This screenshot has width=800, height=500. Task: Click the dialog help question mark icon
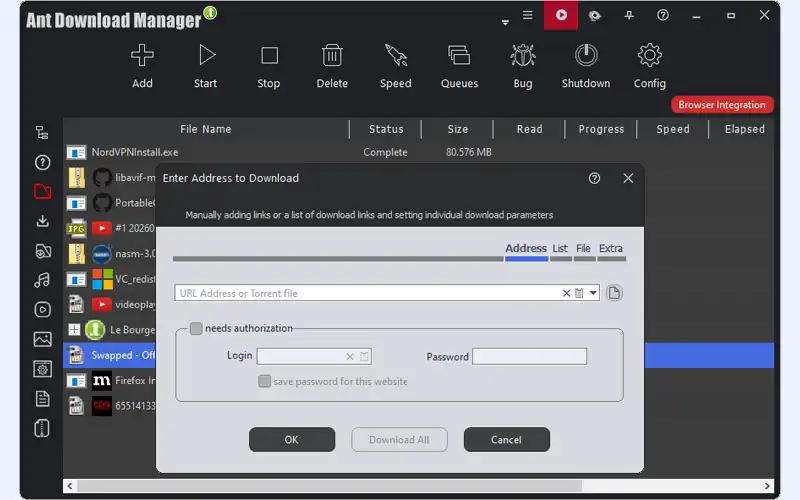(x=594, y=178)
